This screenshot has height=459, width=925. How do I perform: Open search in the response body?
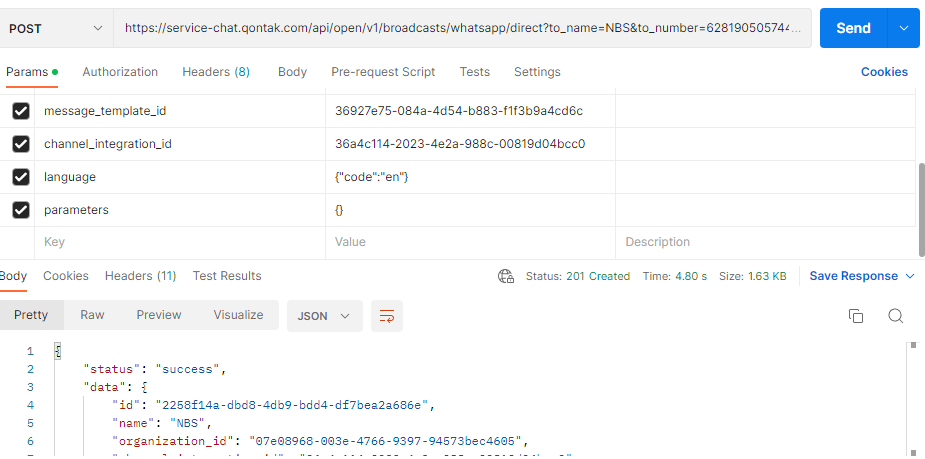(x=896, y=316)
